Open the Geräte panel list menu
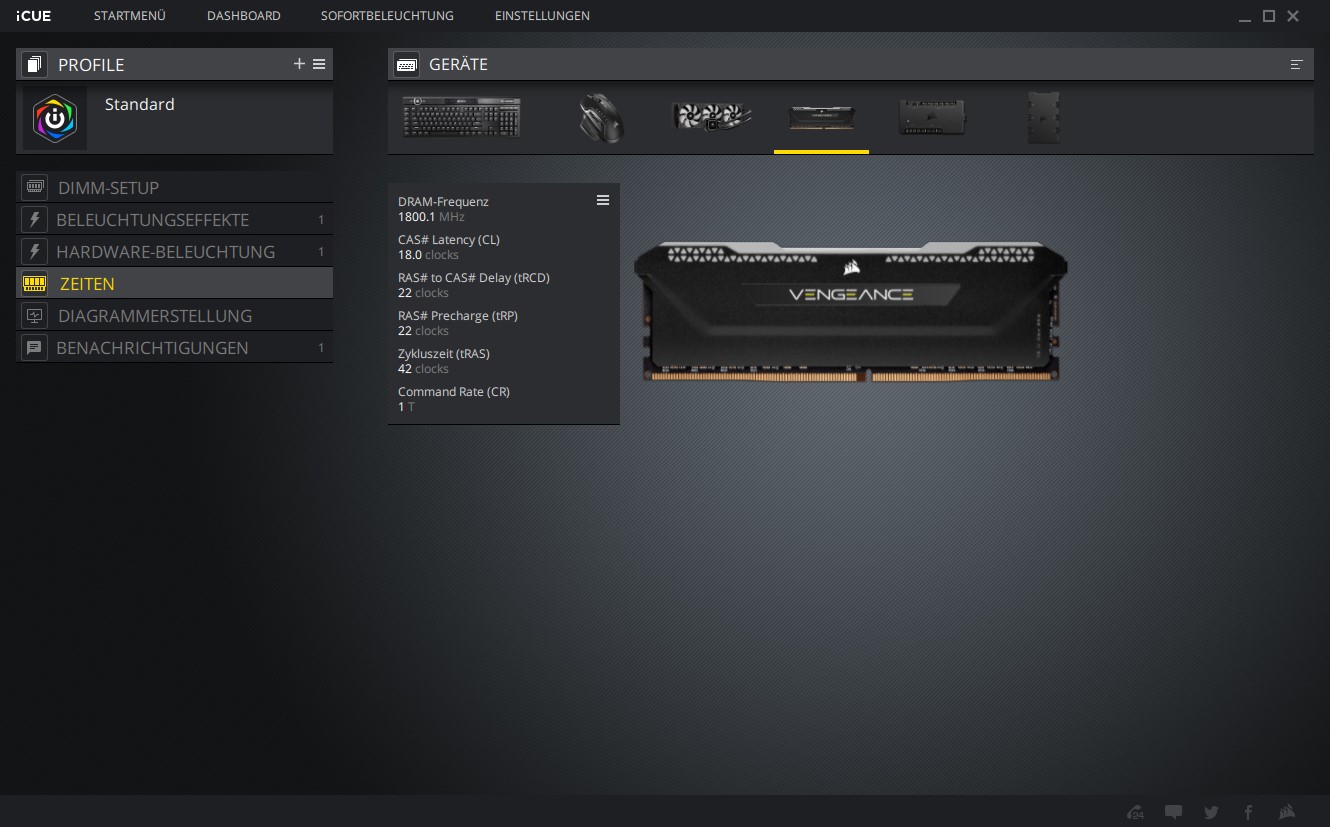Screen dimensions: 1330x827 point(1297,64)
